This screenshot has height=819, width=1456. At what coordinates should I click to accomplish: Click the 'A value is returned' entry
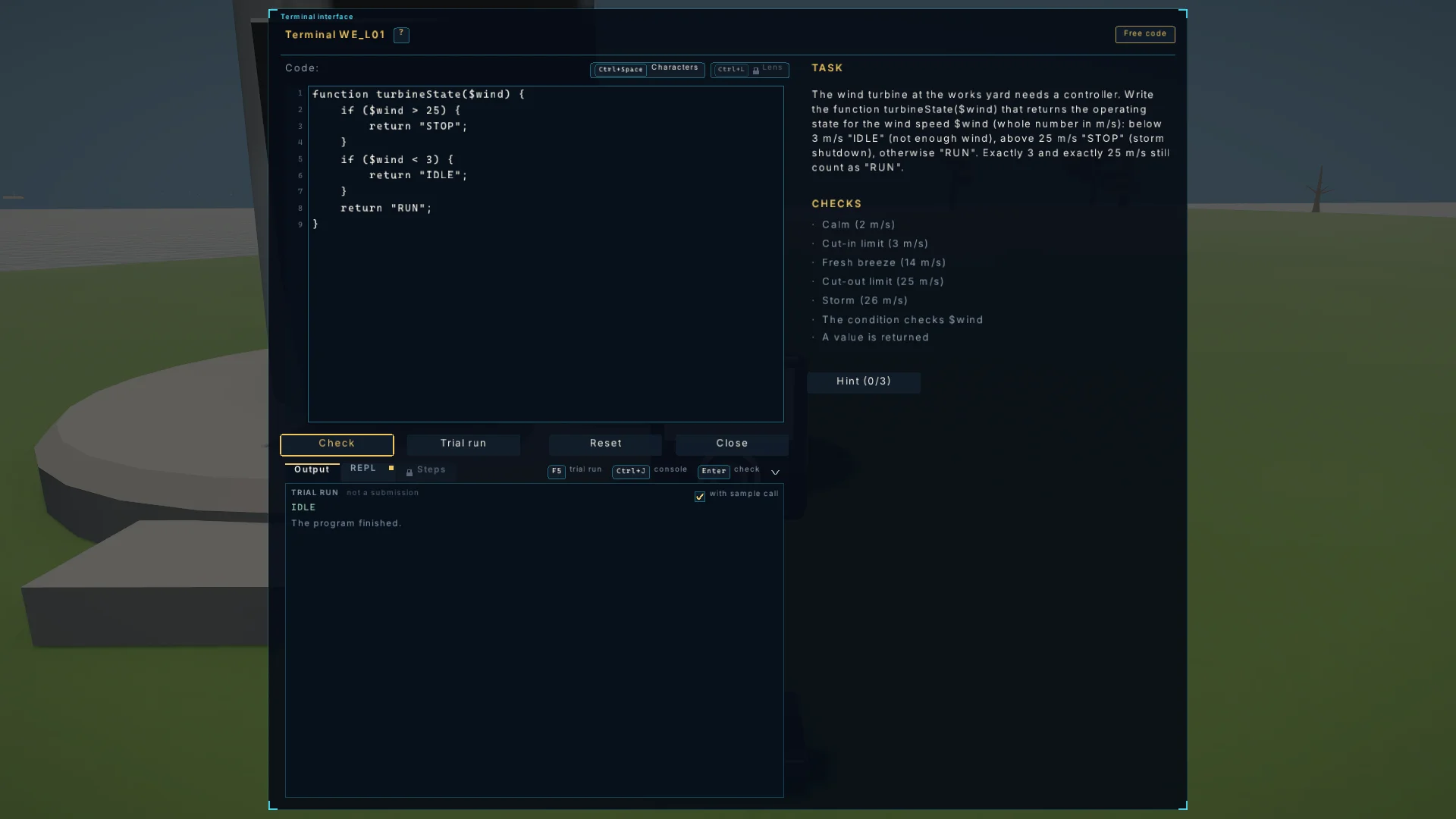(x=875, y=338)
